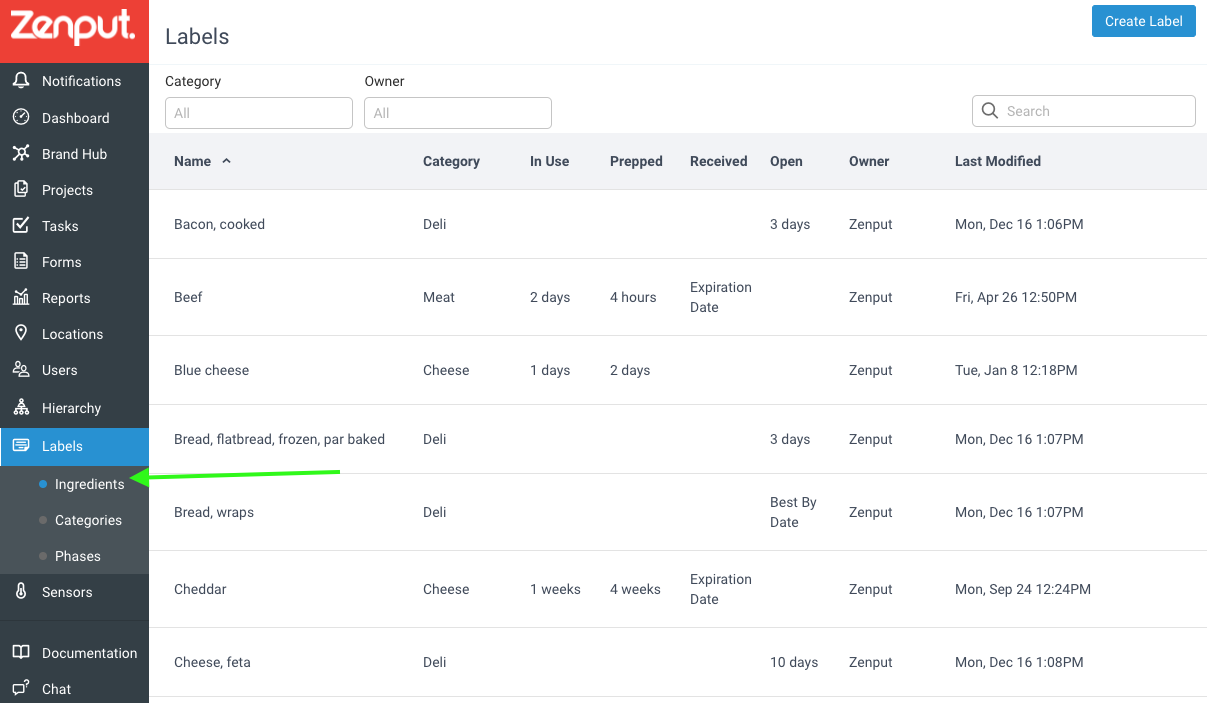
Task: Open the Reports chart icon
Action: [x=21, y=297]
